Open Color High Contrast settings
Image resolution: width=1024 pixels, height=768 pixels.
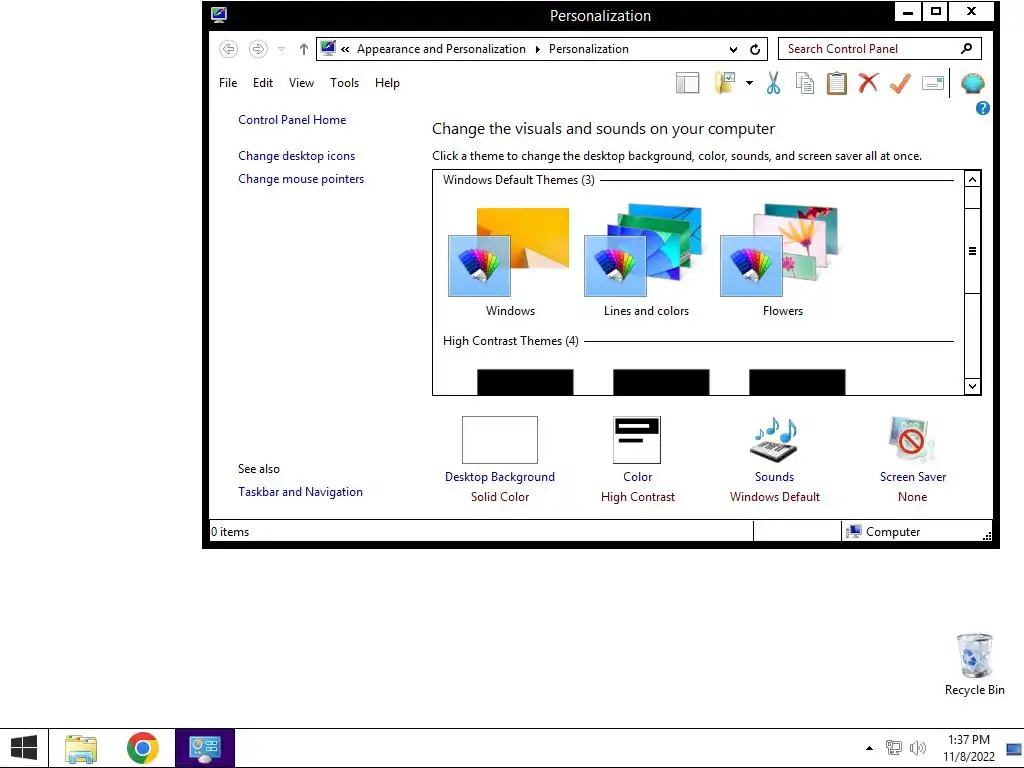pos(637,459)
